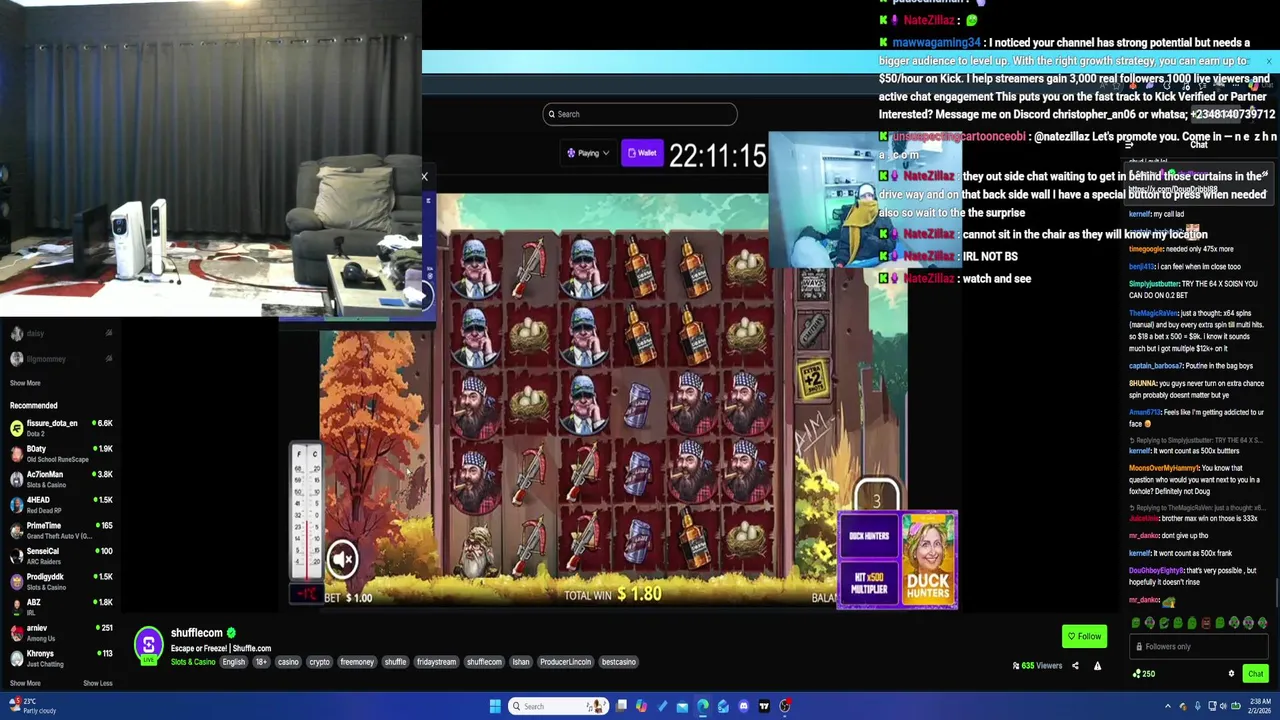Open the microphone tray icon

click(x=1198, y=706)
